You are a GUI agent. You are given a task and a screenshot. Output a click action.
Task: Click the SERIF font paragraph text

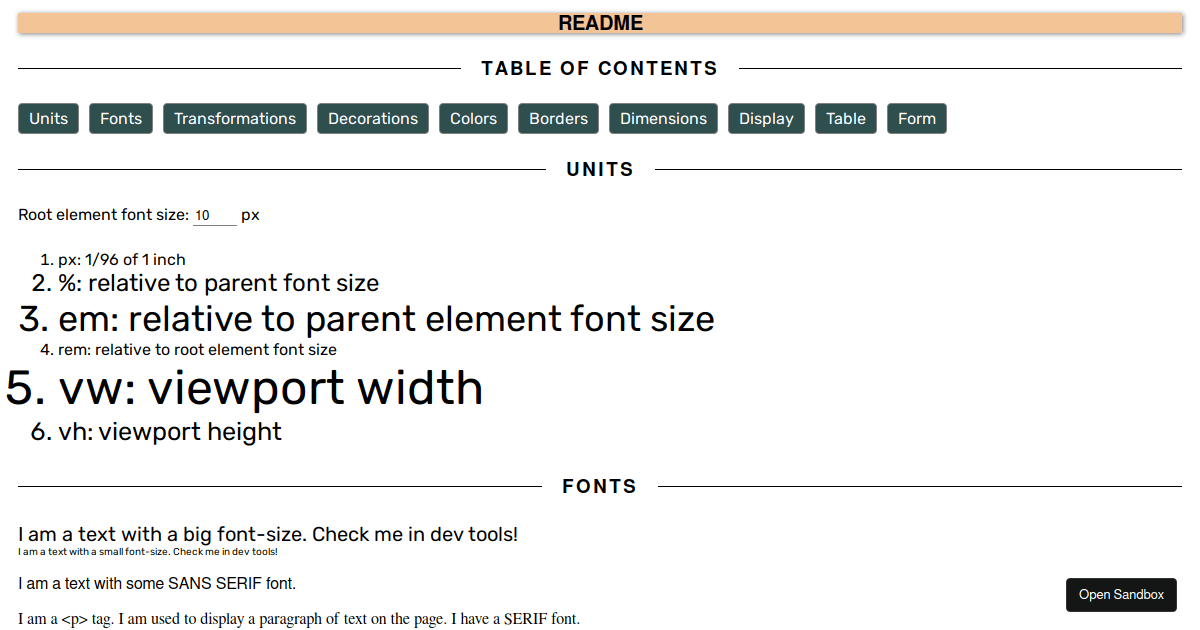(299, 619)
